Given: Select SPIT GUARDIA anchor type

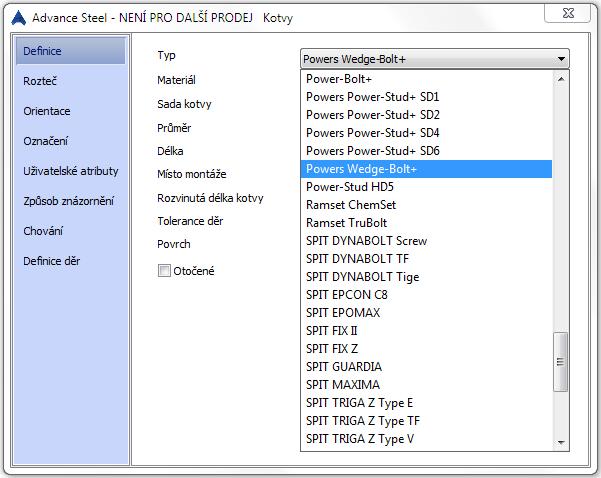Looking at the screenshot, I should tap(426, 367).
